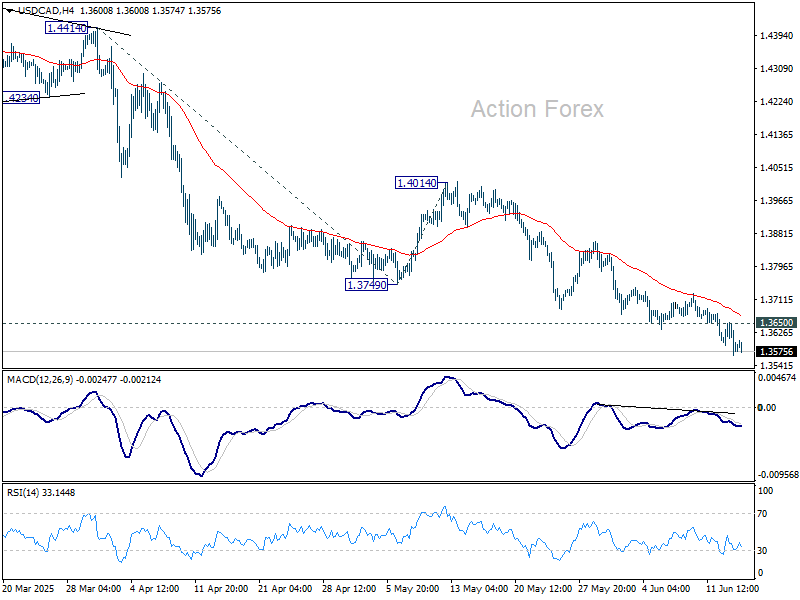Select the 1.42340 price label
Viewport: 800px width, 600px height.
(x=20, y=98)
